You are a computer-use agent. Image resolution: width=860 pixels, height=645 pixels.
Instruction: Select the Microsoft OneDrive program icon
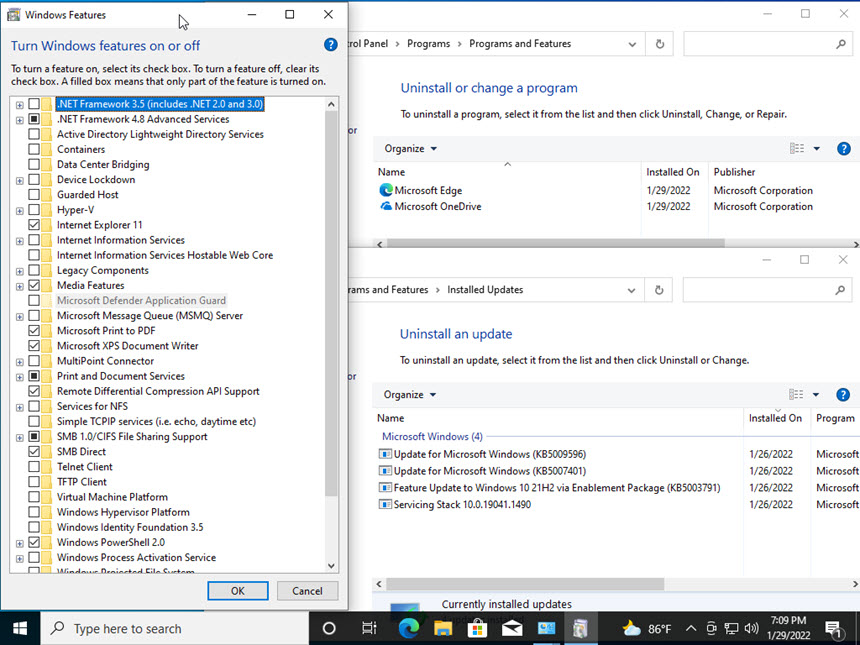coord(386,206)
